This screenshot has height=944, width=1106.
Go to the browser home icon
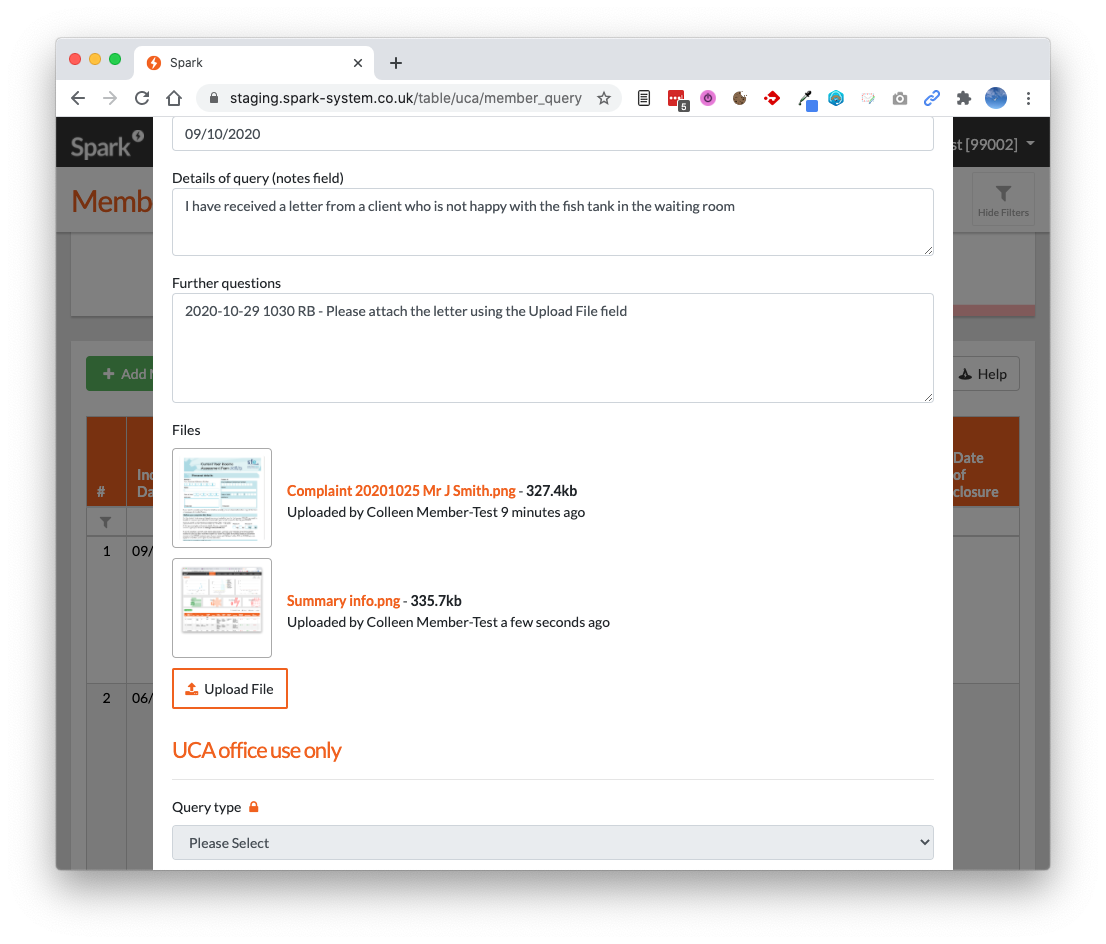(174, 98)
